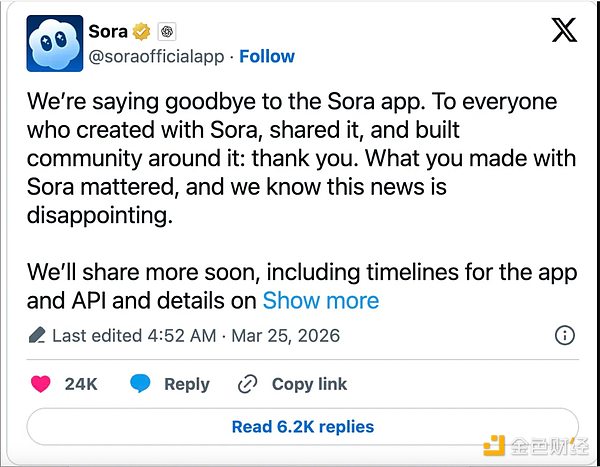Click the blue reply speech bubble icon
This screenshot has width=600, height=467.
[x=141, y=384]
